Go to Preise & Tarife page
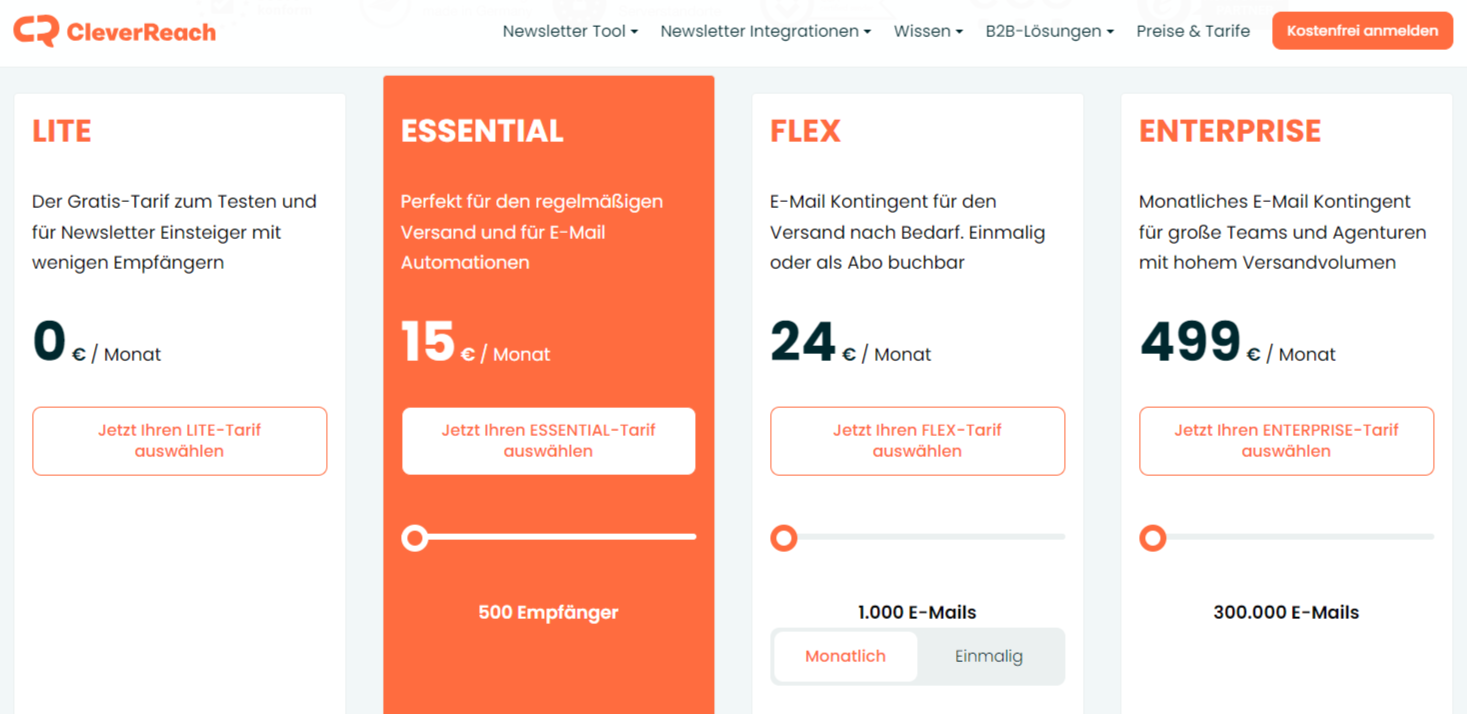Screen dimensions: 1467x714 click(x=1193, y=31)
